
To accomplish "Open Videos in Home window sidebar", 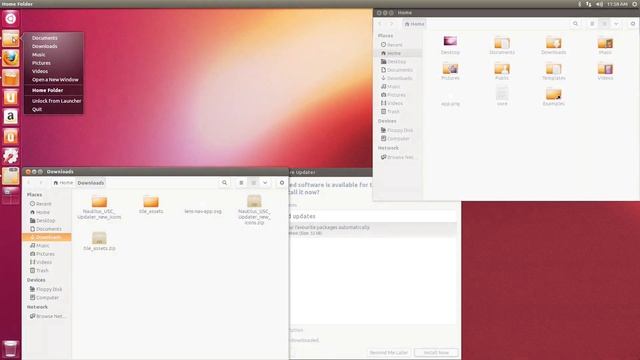I will [x=392, y=103].
